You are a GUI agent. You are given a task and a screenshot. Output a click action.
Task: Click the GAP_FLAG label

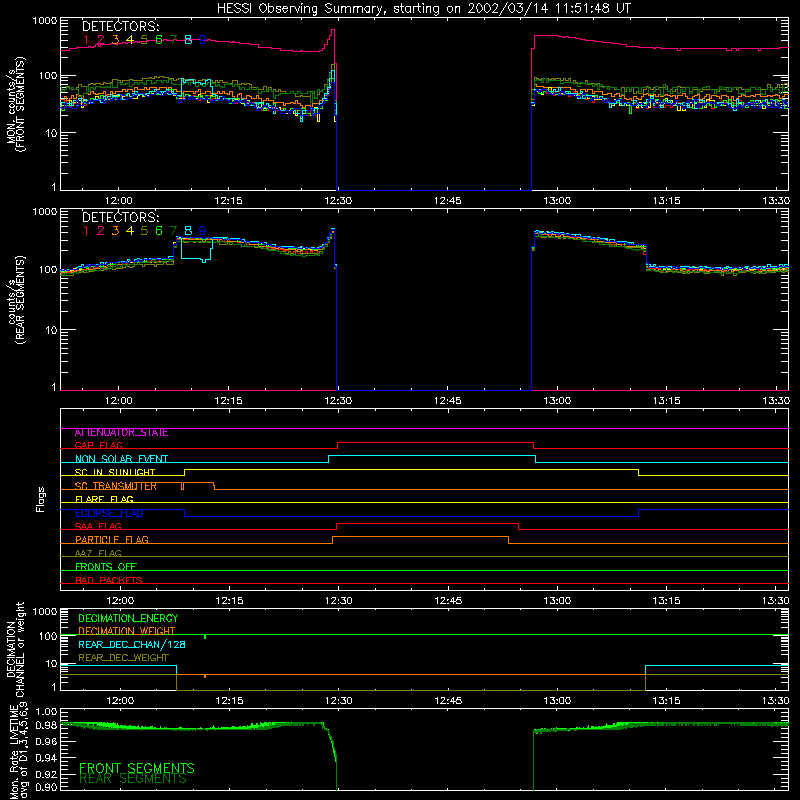(98, 445)
